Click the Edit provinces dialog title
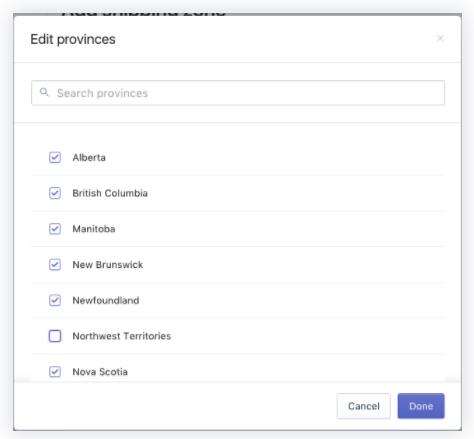Screen dimensions: 474x439 tap(73, 39)
